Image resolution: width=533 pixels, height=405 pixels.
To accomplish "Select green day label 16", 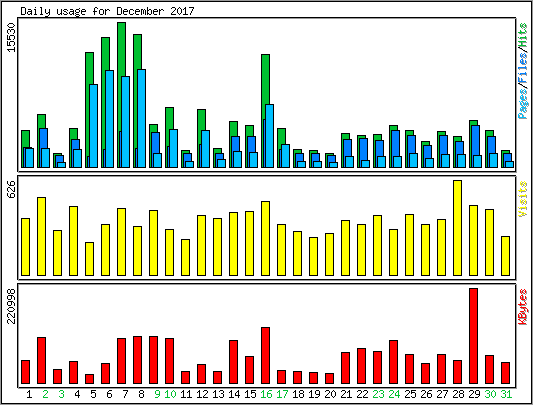I will 266,394.
